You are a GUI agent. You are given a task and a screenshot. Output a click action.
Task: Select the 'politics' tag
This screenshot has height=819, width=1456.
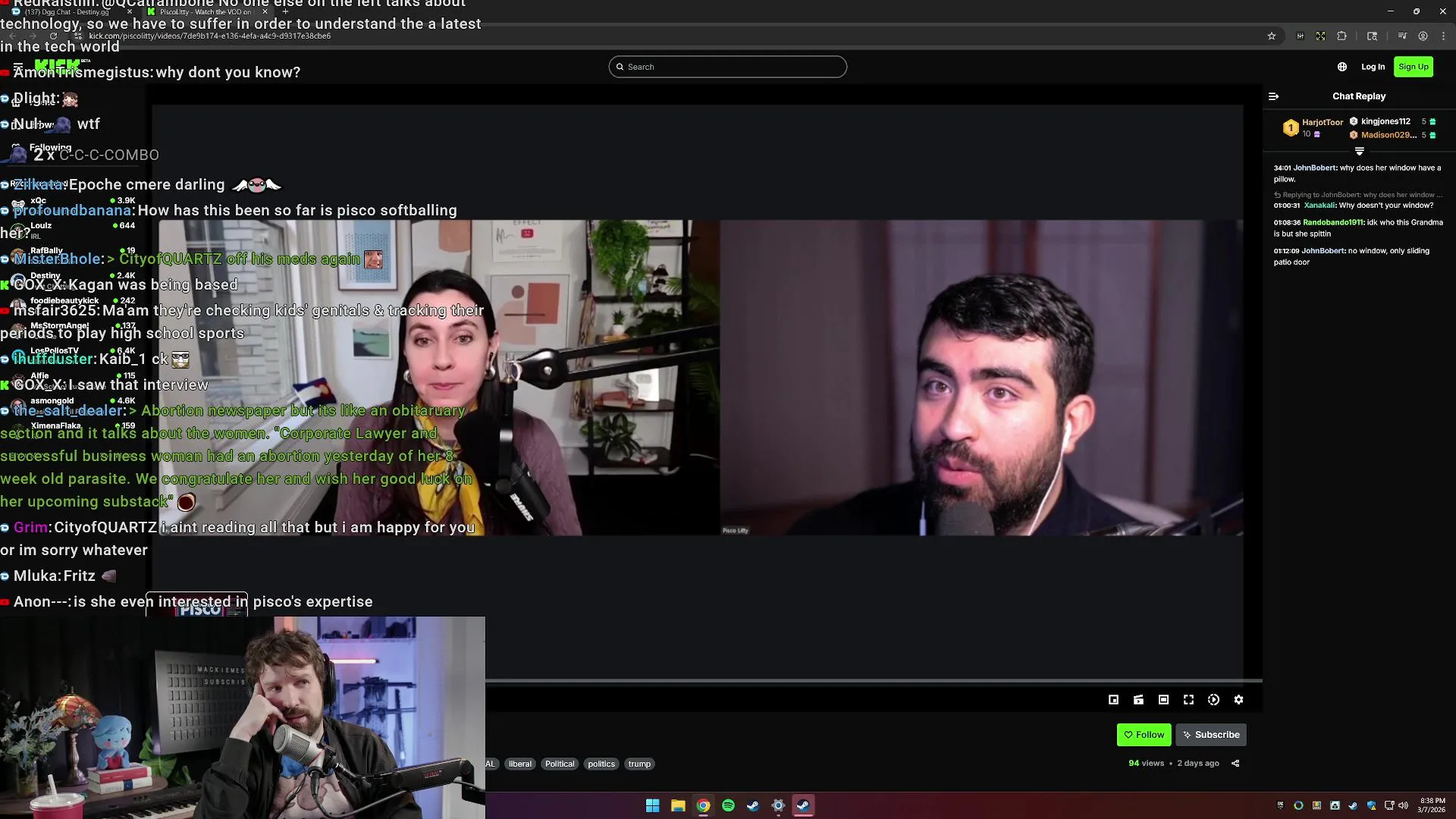click(601, 764)
